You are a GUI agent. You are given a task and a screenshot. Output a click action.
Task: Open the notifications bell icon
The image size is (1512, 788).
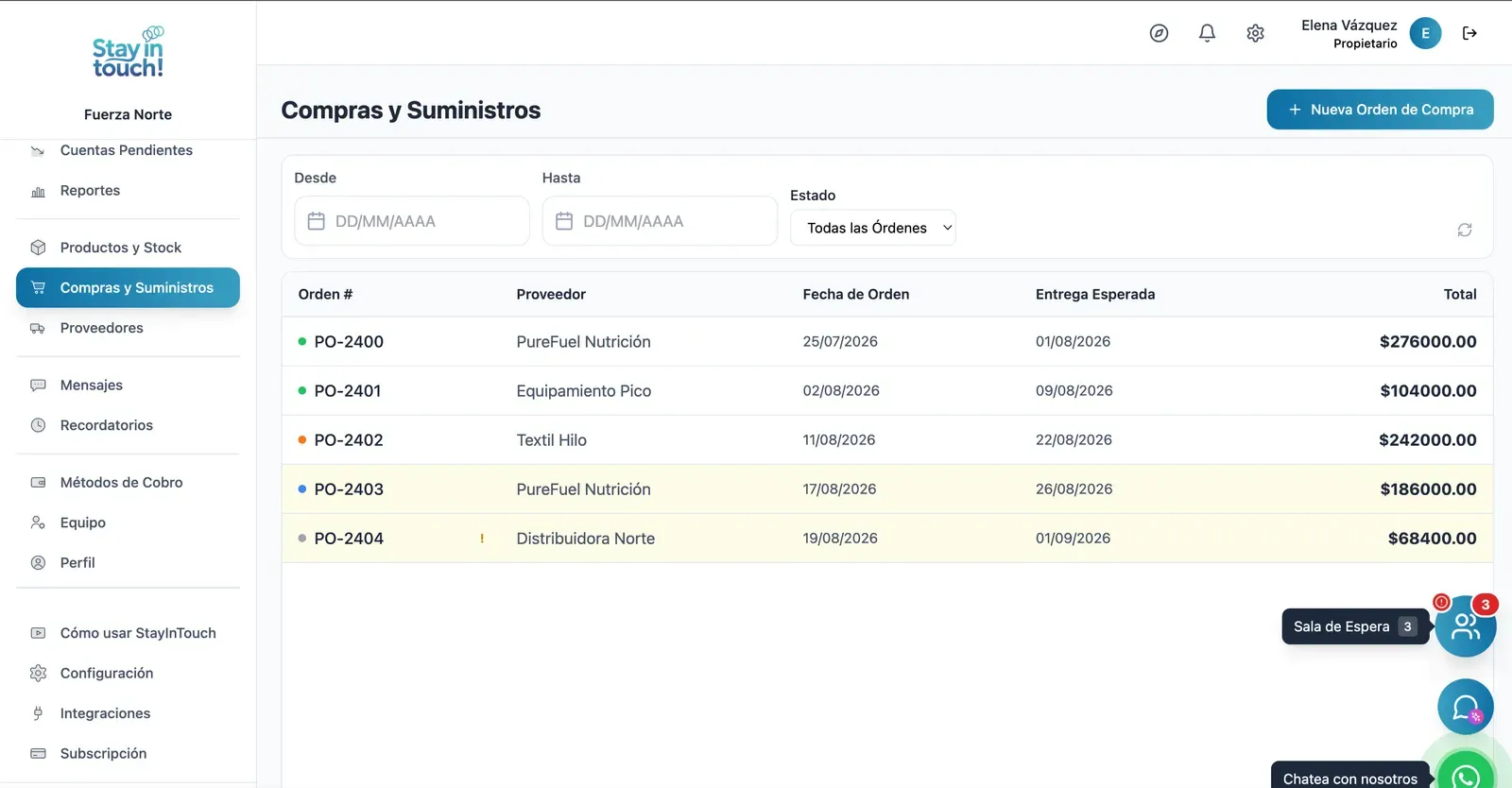click(x=1207, y=33)
